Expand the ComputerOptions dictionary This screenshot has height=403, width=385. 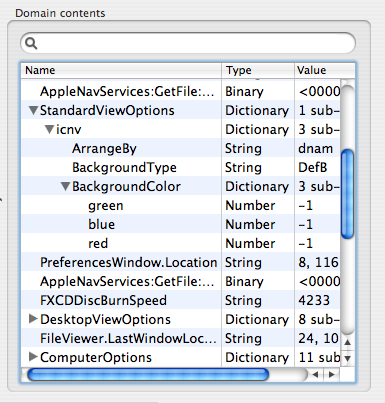point(33,357)
